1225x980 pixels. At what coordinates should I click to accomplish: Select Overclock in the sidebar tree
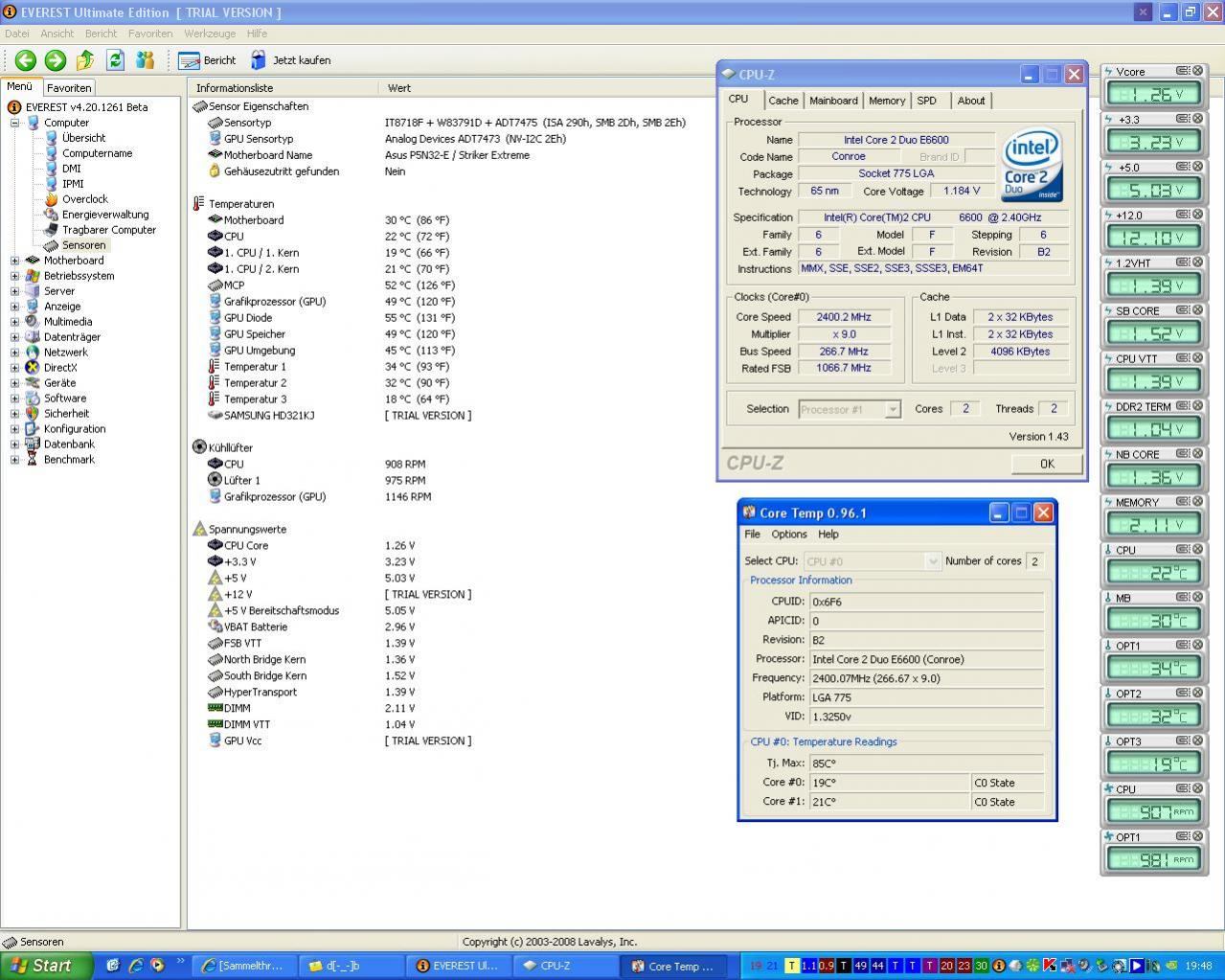coord(85,199)
